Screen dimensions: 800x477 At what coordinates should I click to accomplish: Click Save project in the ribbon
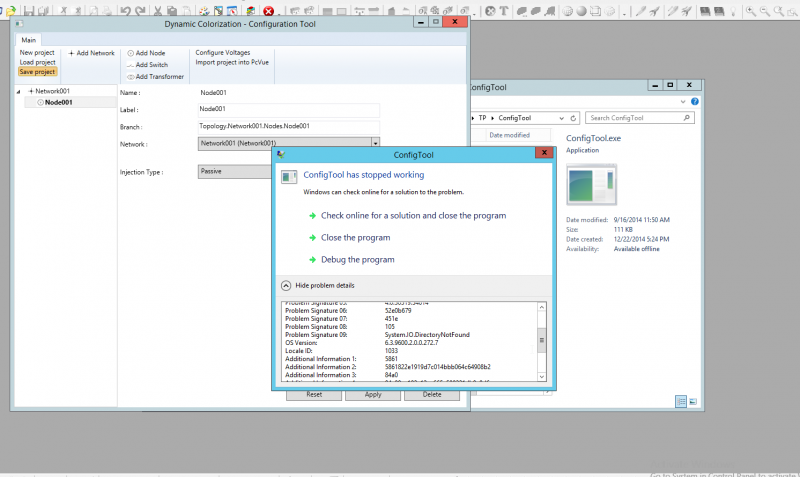(x=37, y=72)
